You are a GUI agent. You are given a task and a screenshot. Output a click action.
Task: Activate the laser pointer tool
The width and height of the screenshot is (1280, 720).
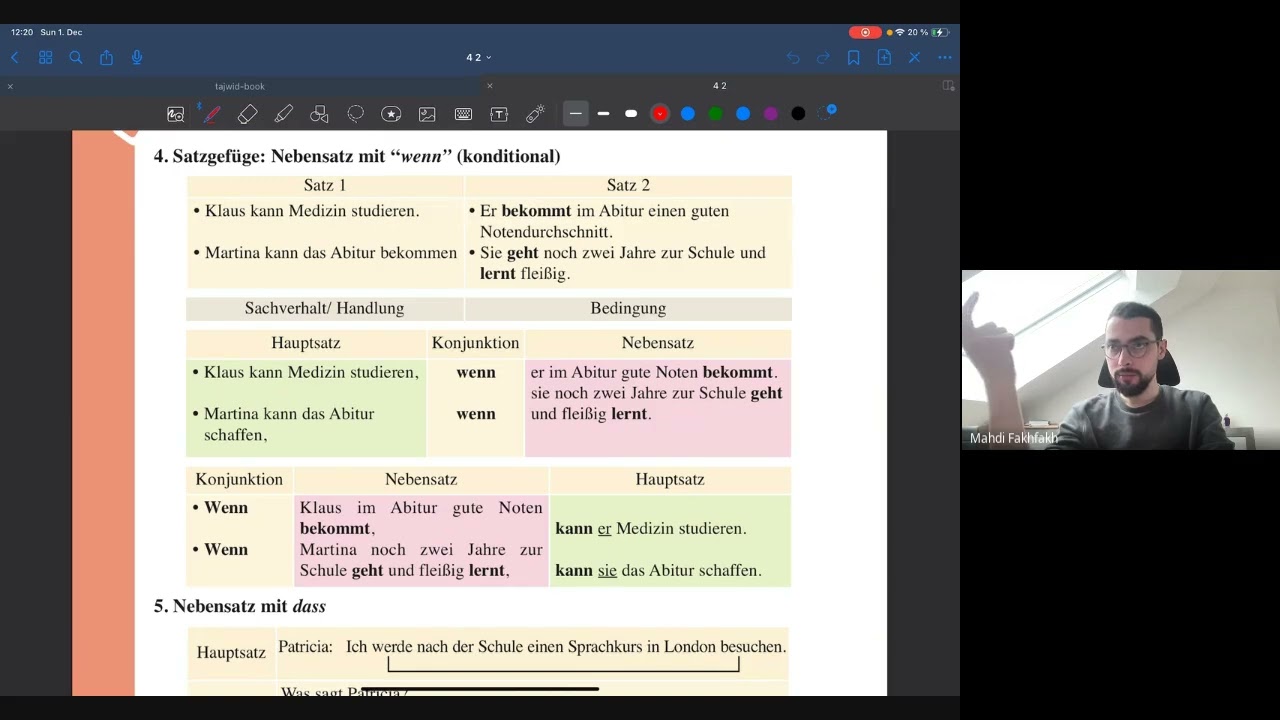(535, 114)
